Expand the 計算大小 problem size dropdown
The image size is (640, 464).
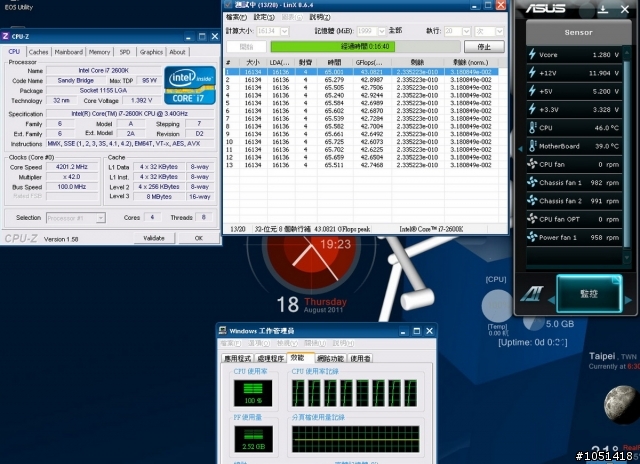[x=284, y=31]
